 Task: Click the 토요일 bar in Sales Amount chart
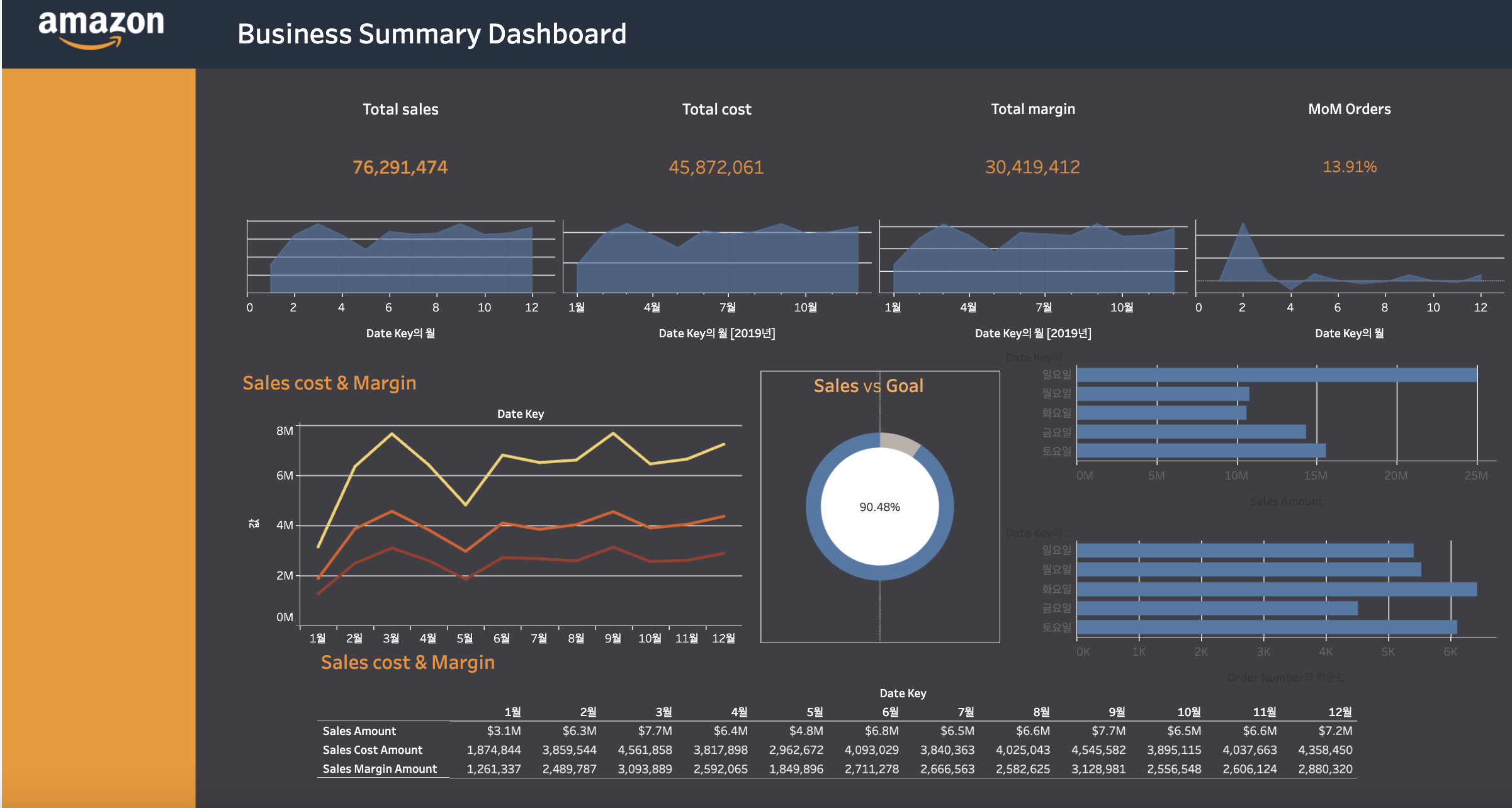[1201, 451]
